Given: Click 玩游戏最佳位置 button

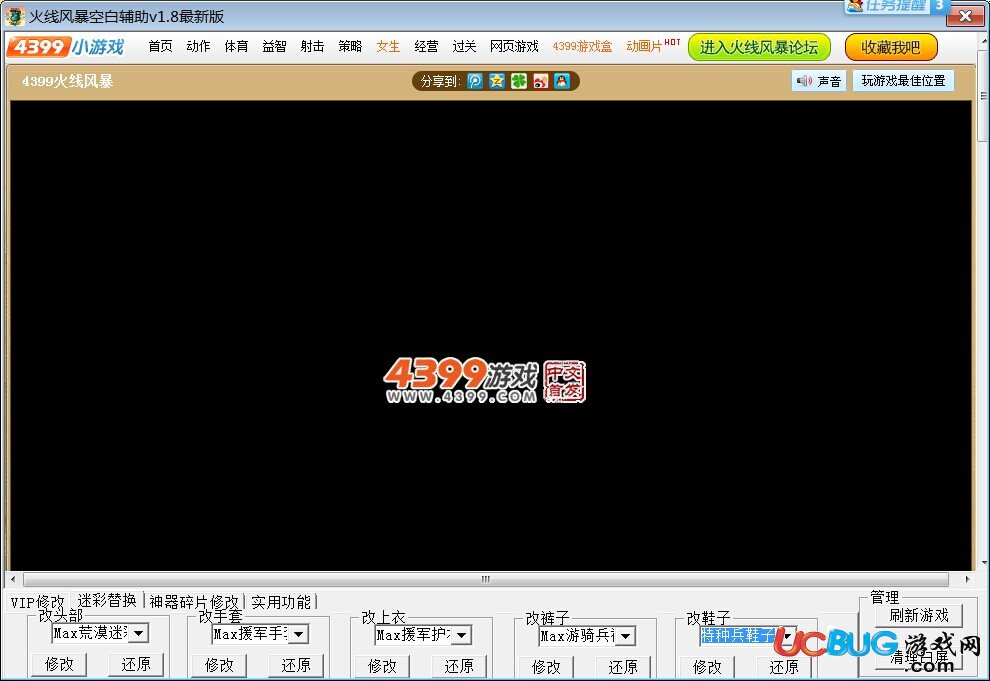Looking at the screenshot, I should (x=904, y=81).
